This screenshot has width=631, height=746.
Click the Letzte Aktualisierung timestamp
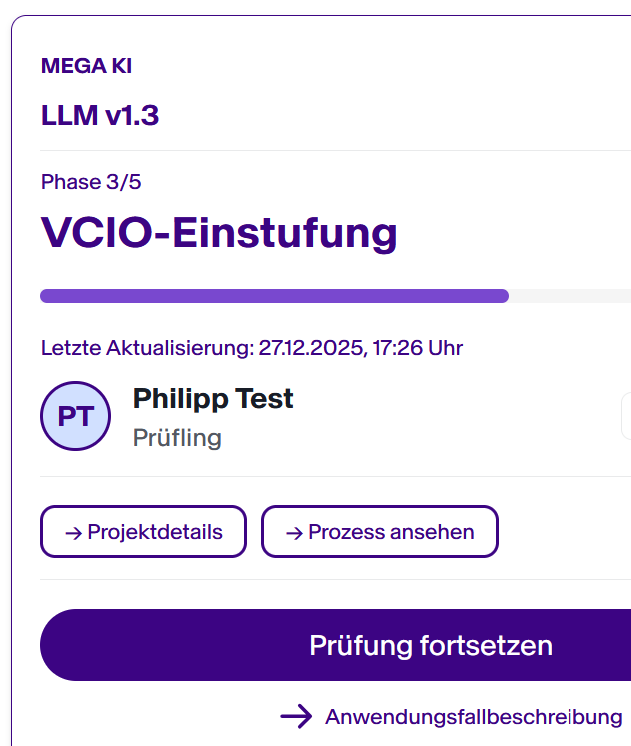pyautogui.click(x=251, y=348)
